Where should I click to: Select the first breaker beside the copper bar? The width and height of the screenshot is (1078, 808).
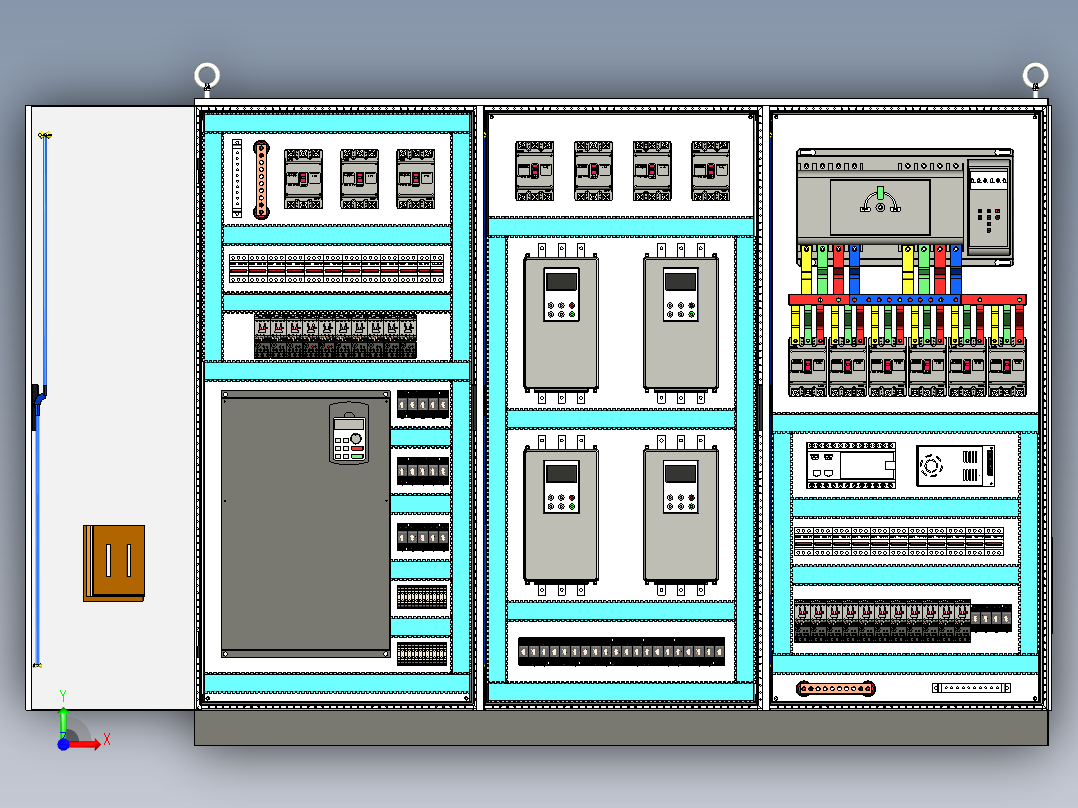[303, 179]
